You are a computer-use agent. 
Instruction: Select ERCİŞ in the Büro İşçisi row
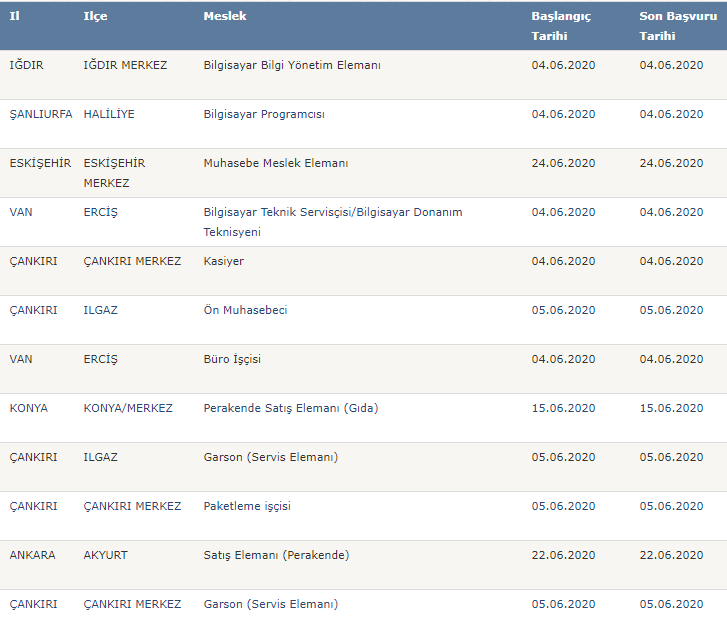[x=101, y=359]
